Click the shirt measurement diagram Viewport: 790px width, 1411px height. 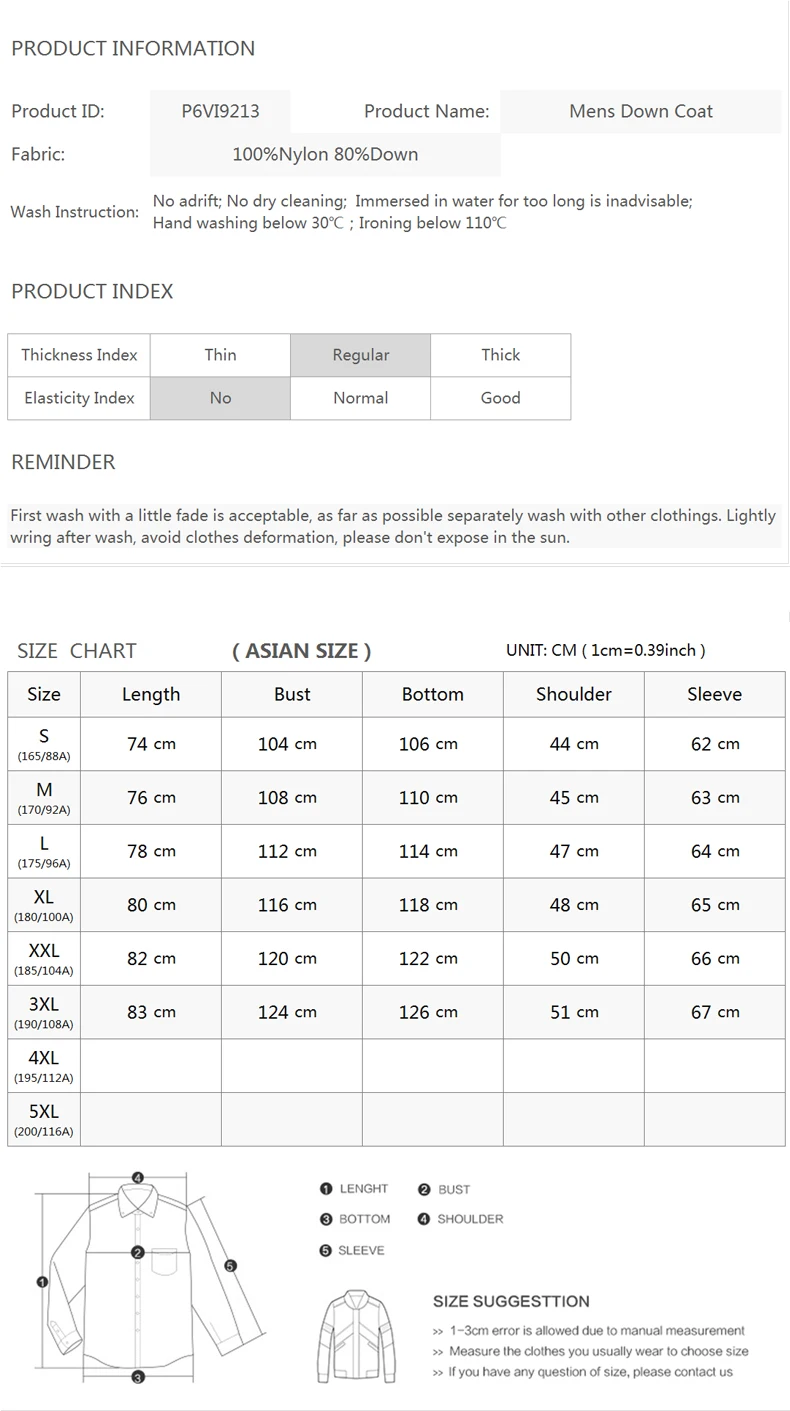coord(139,1278)
